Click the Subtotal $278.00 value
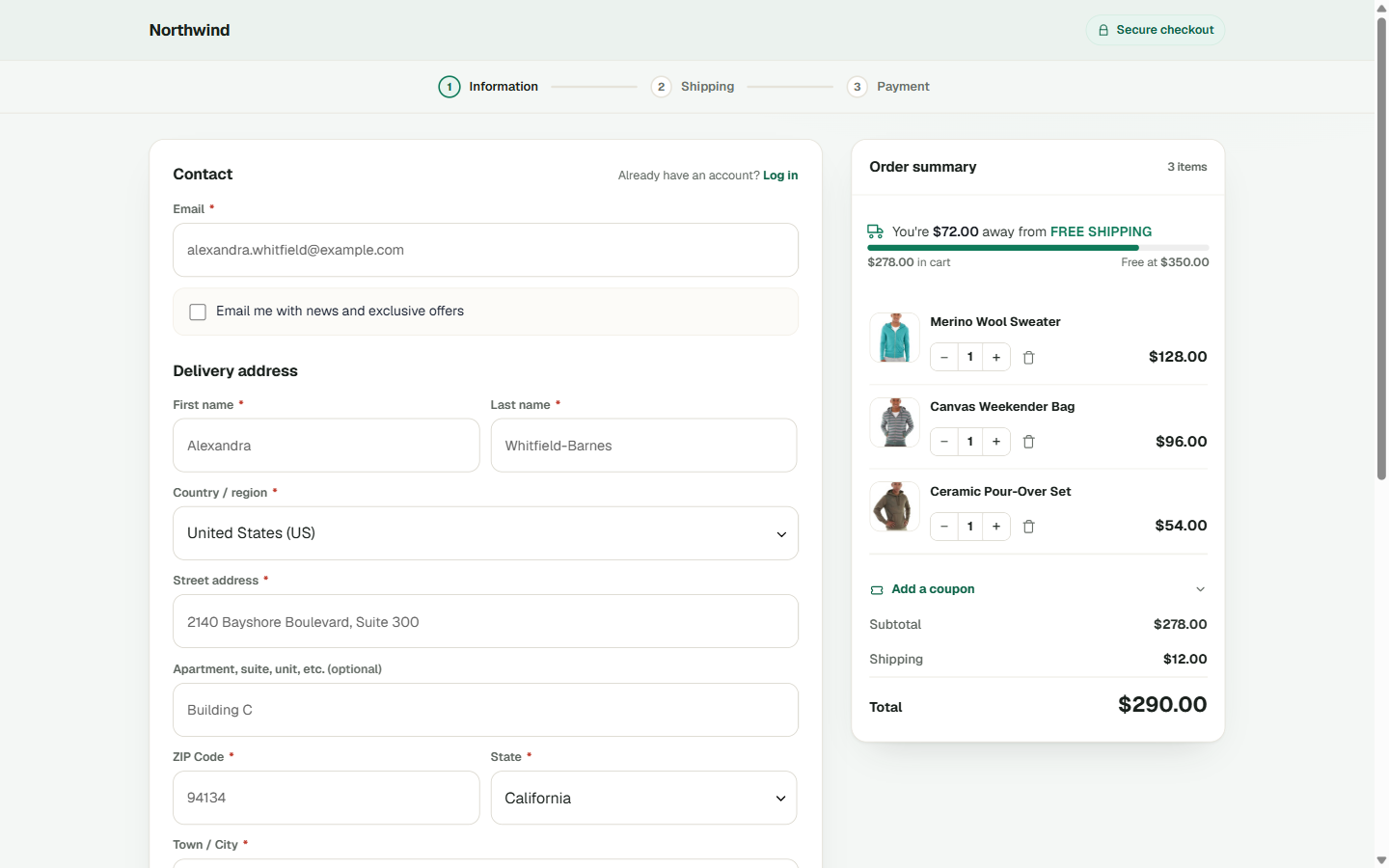Image resolution: width=1389 pixels, height=868 pixels. click(1181, 625)
